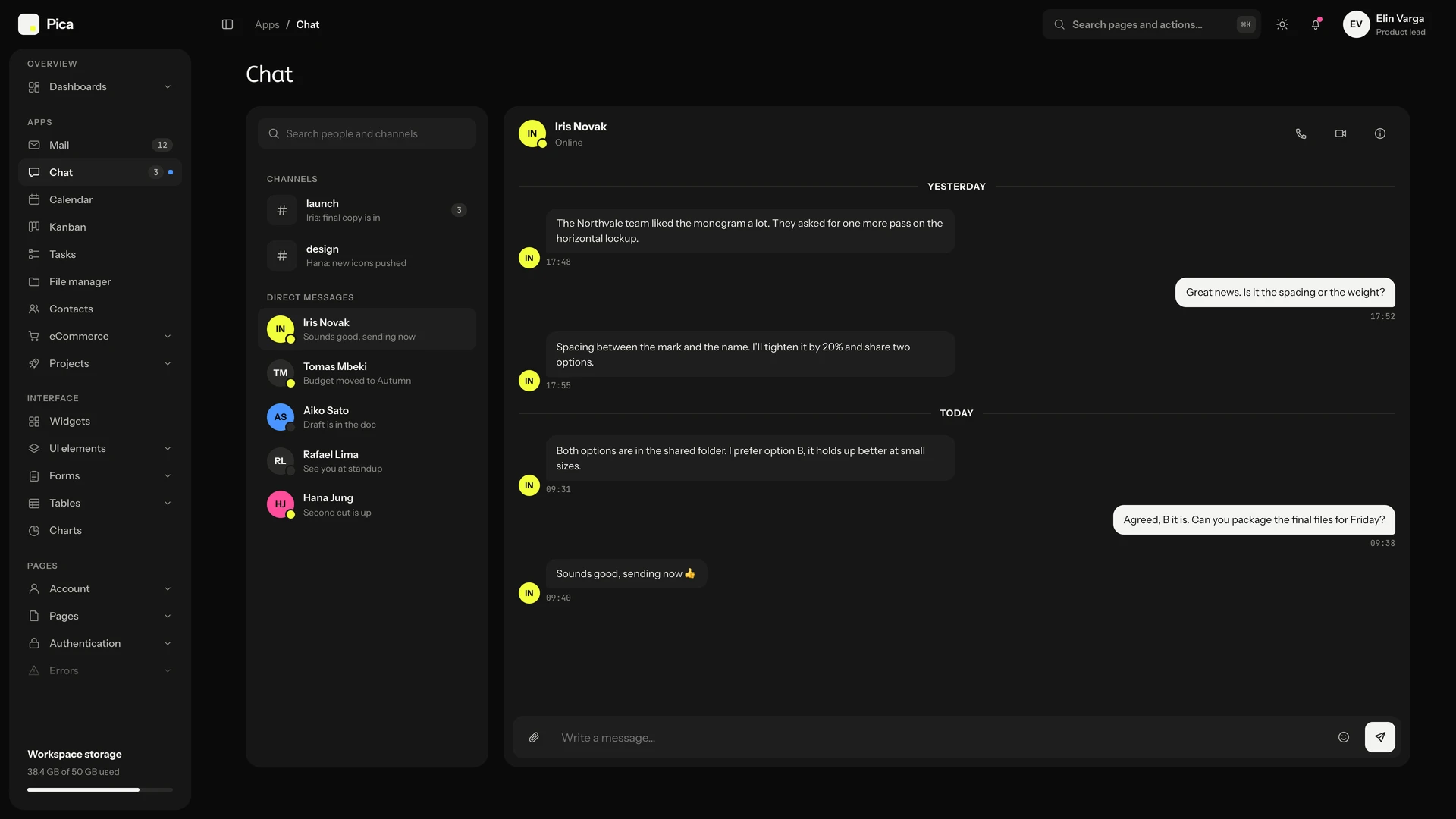Viewport: 1456px width, 819px height.
Task: Click the Apps breadcrumb link
Action: pyautogui.click(x=267, y=24)
